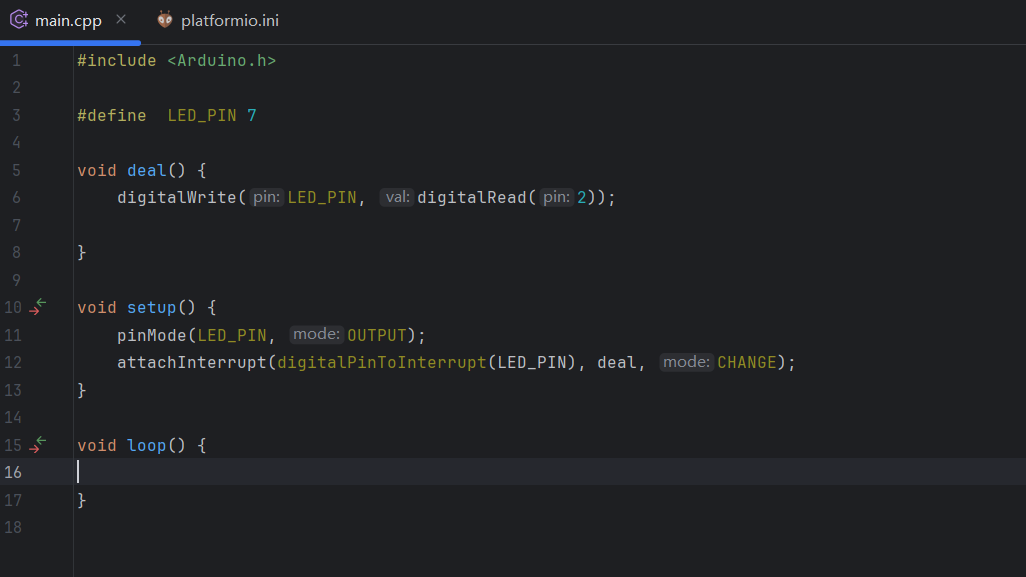Image resolution: width=1026 pixels, height=577 pixels.
Task: Click the red gutter arrow next to line 10
Action: click(33, 311)
